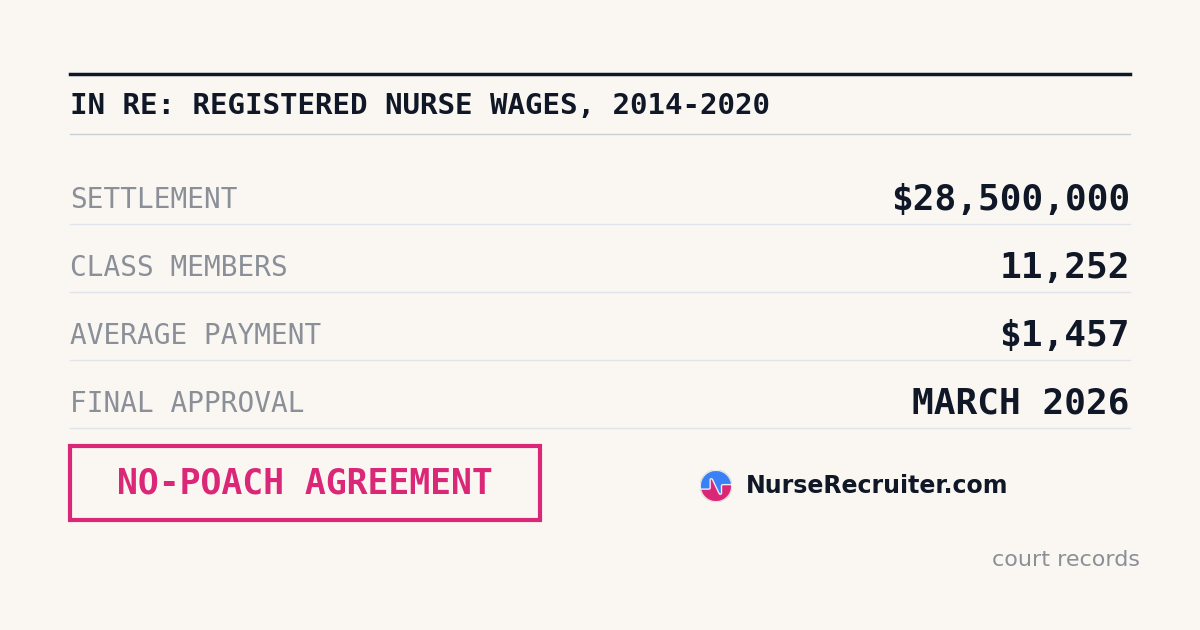Click the NO-POACH AGREEMENT boxed label
This screenshot has width=1200, height=630.
pos(305,483)
